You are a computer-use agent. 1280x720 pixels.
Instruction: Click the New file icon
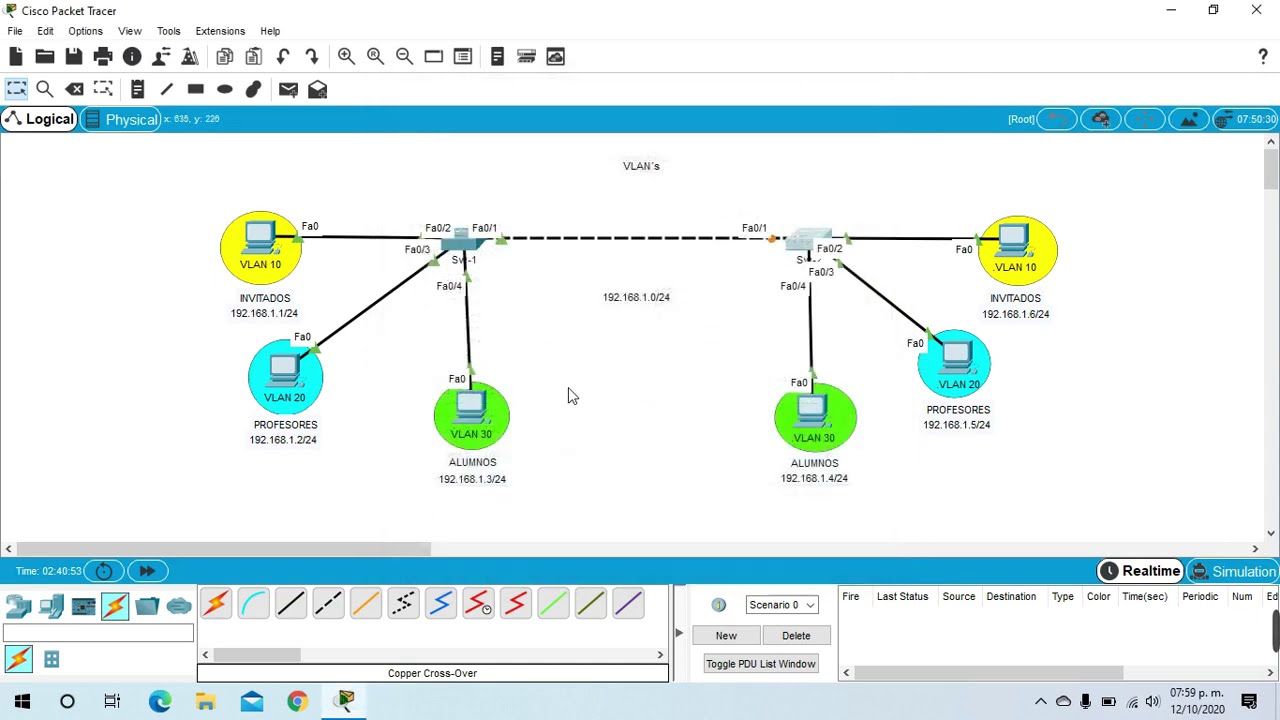pyautogui.click(x=16, y=57)
